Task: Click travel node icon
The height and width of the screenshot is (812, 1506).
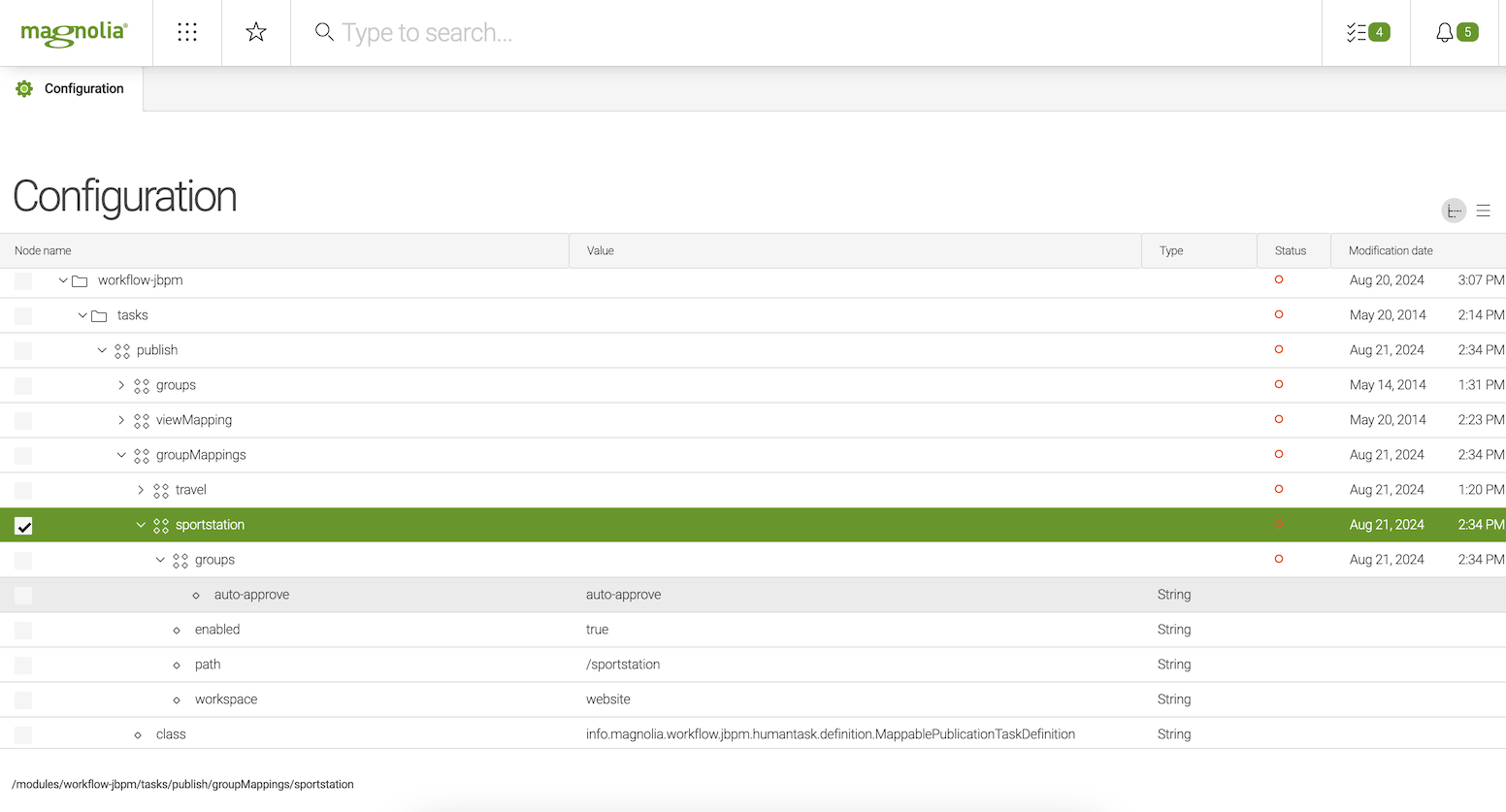Action: pyautogui.click(x=161, y=491)
